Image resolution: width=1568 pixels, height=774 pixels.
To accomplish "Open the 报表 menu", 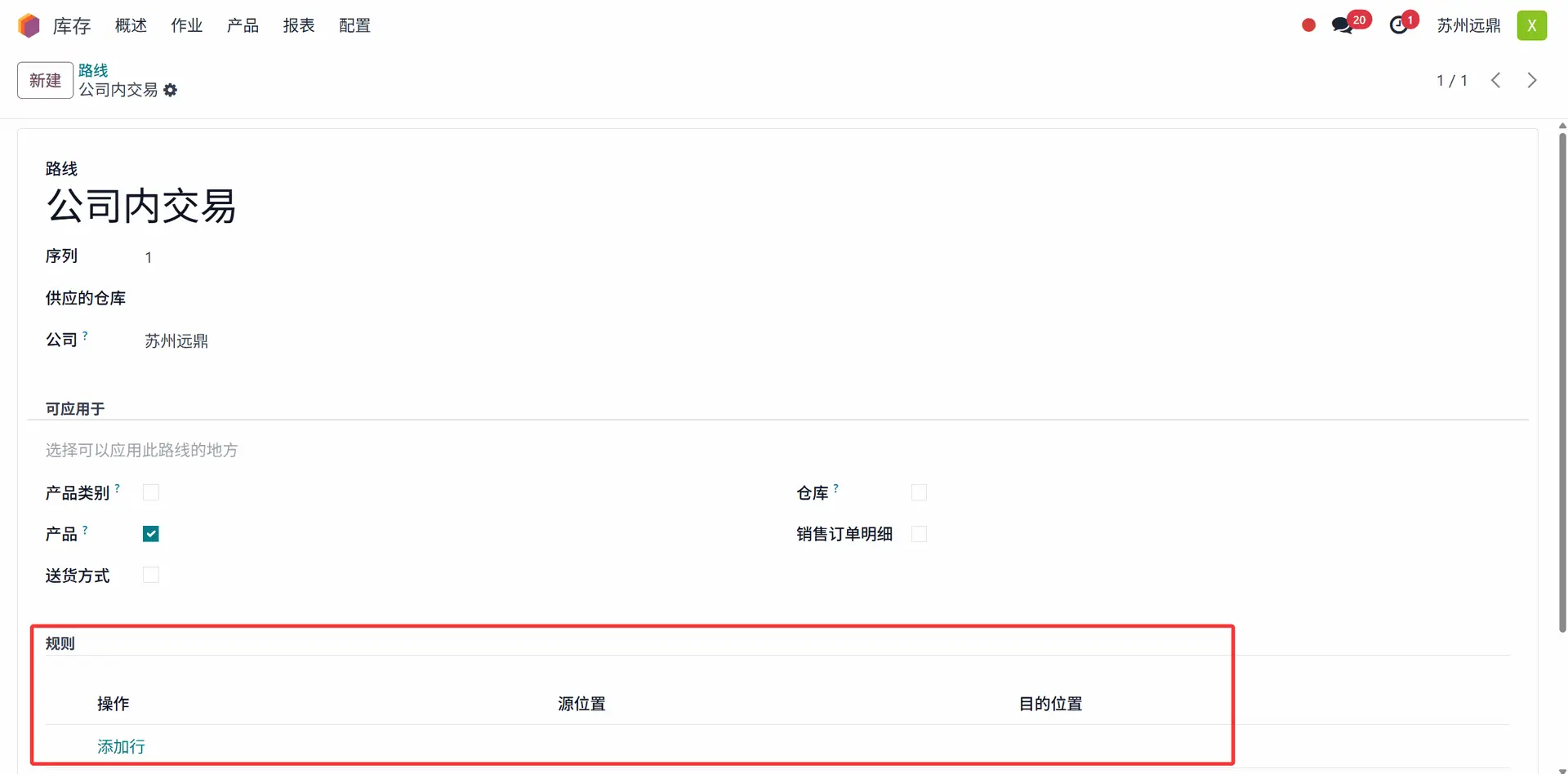I will pos(299,25).
